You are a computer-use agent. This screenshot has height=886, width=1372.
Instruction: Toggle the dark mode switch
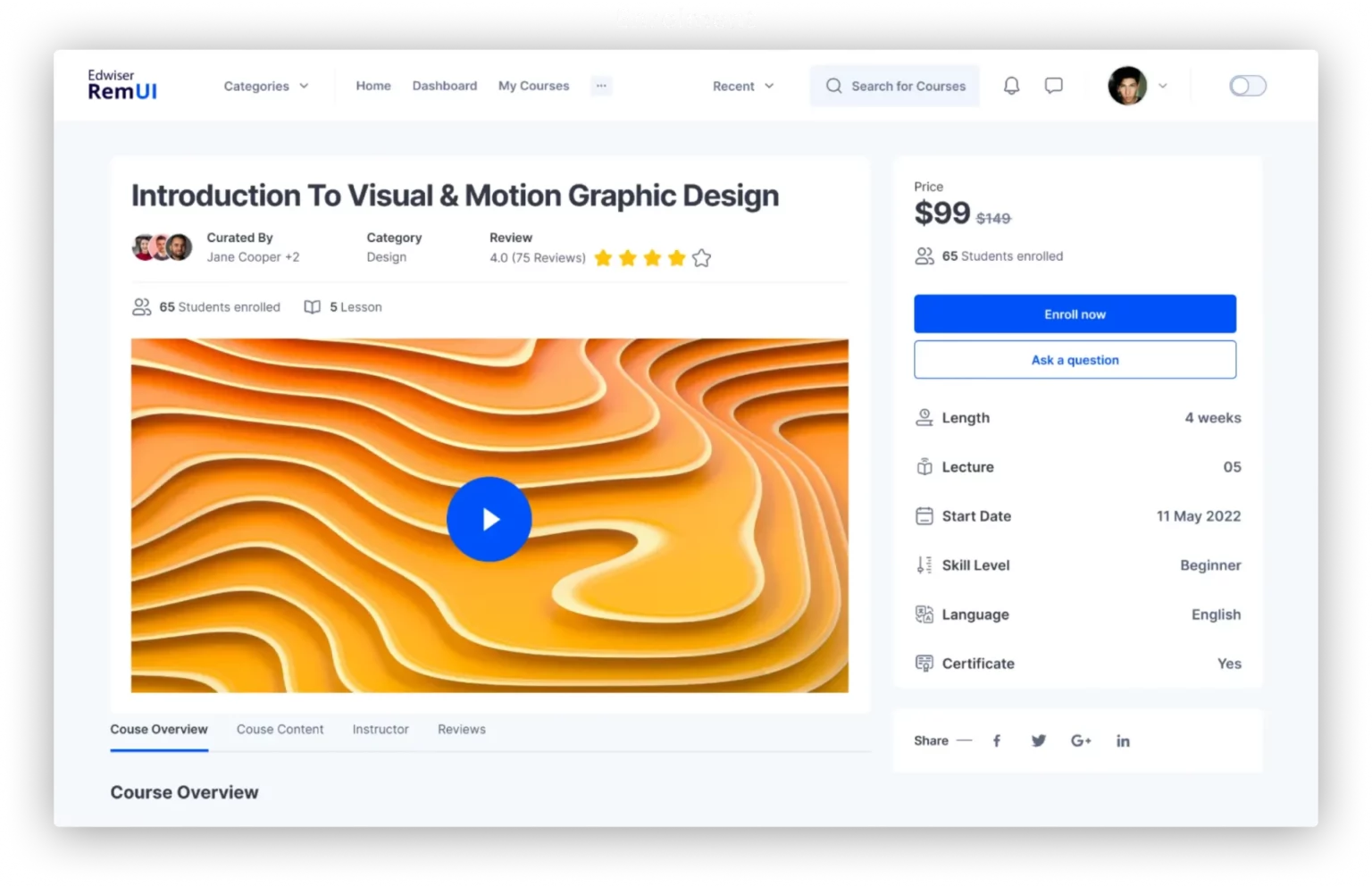[1247, 86]
